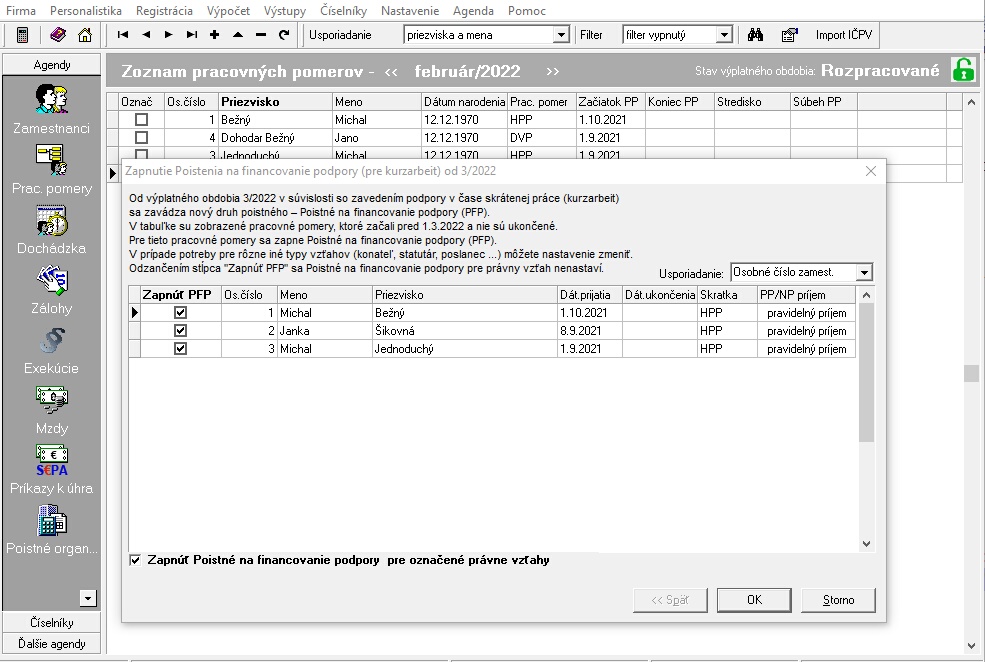Select the Ďalšie agendy sidebar tab
The image size is (985, 662).
click(x=52, y=644)
